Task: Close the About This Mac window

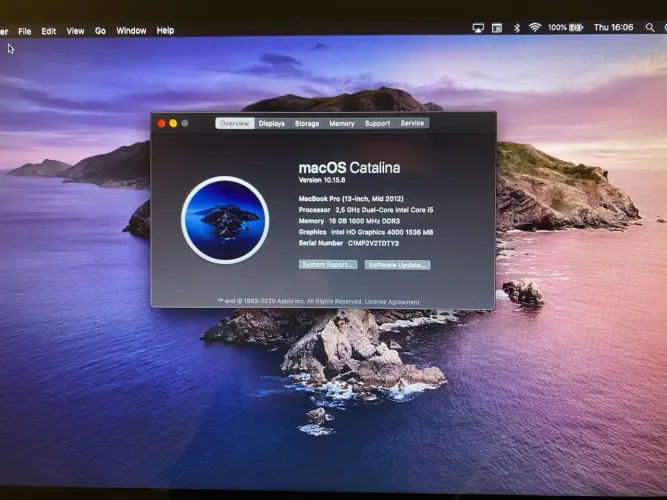Action: (x=162, y=123)
